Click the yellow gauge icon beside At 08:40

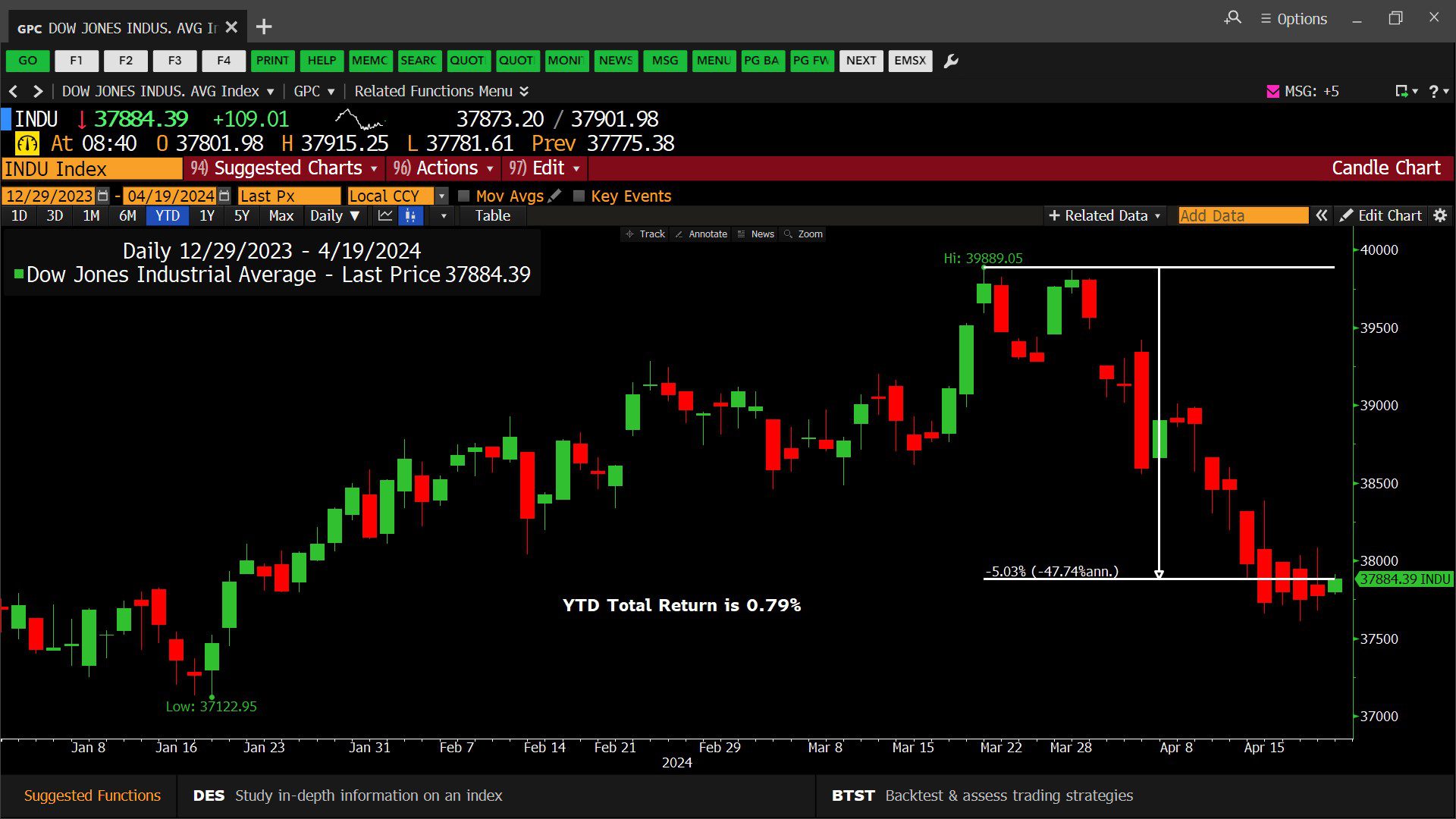(x=27, y=143)
